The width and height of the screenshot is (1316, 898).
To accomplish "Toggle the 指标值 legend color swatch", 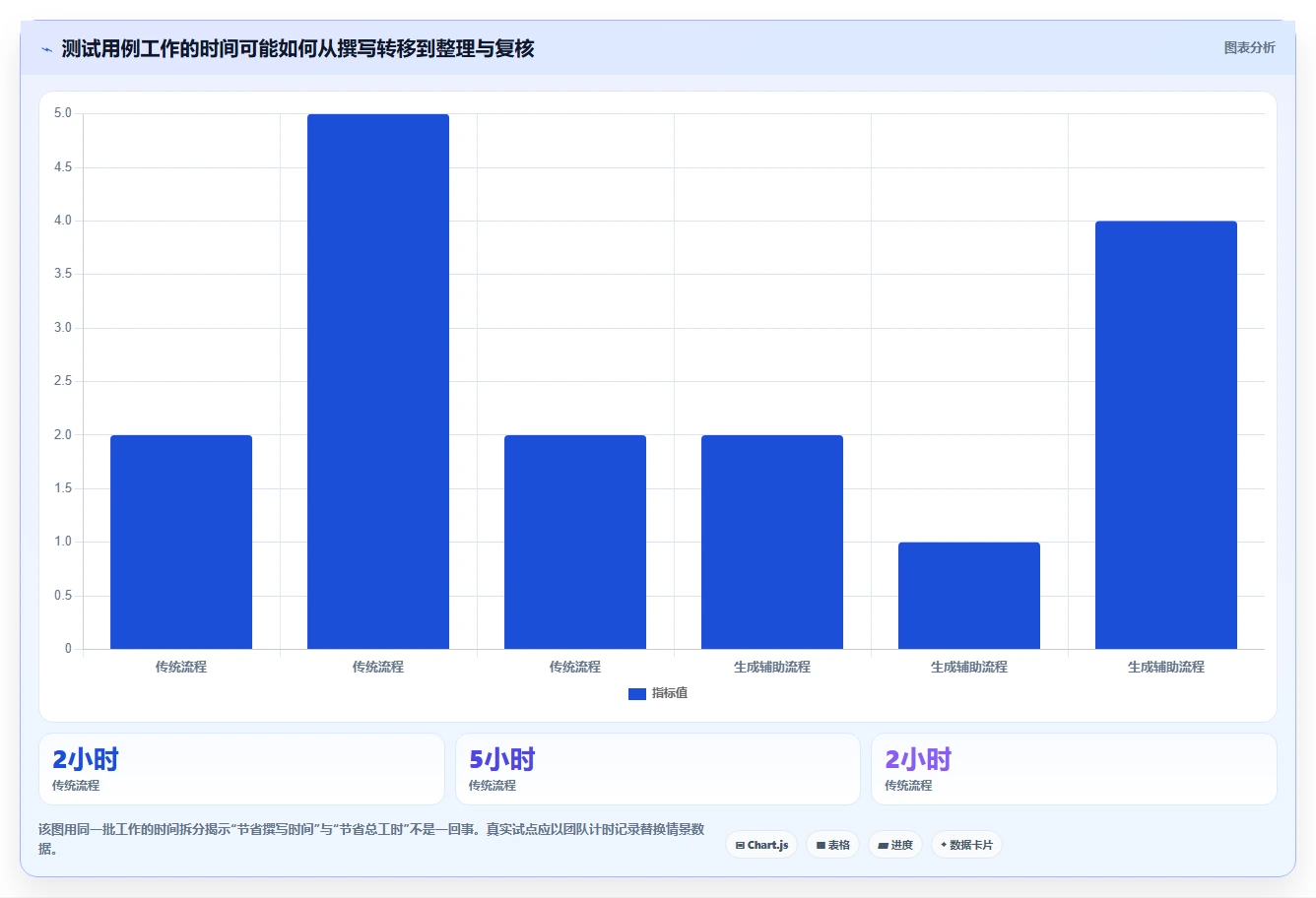I will [x=637, y=693].
